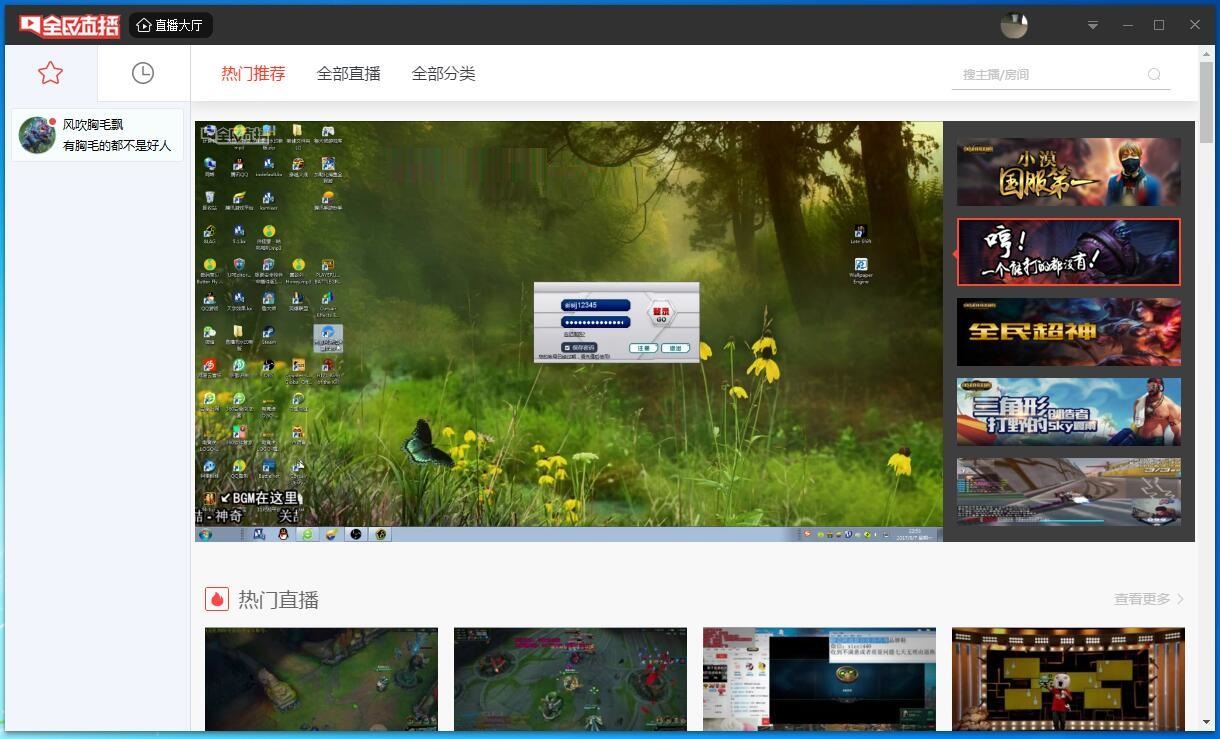Click the 全民直播 logo

tap(69, 25)
